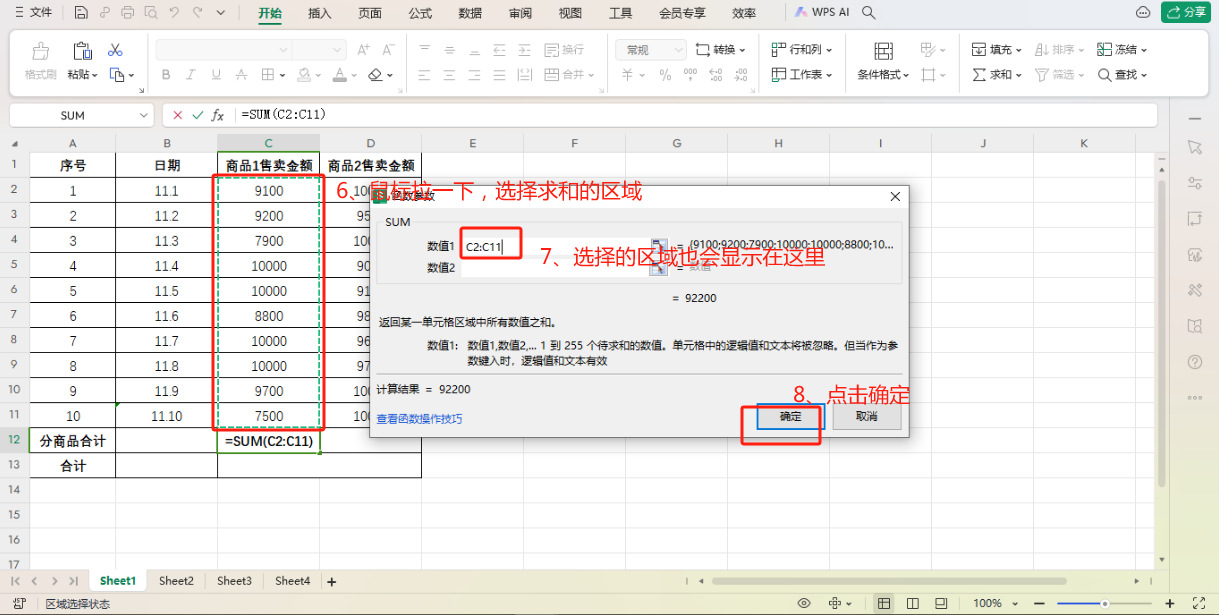Open the Insert (插入) ribbon tab

coord(320,13)
